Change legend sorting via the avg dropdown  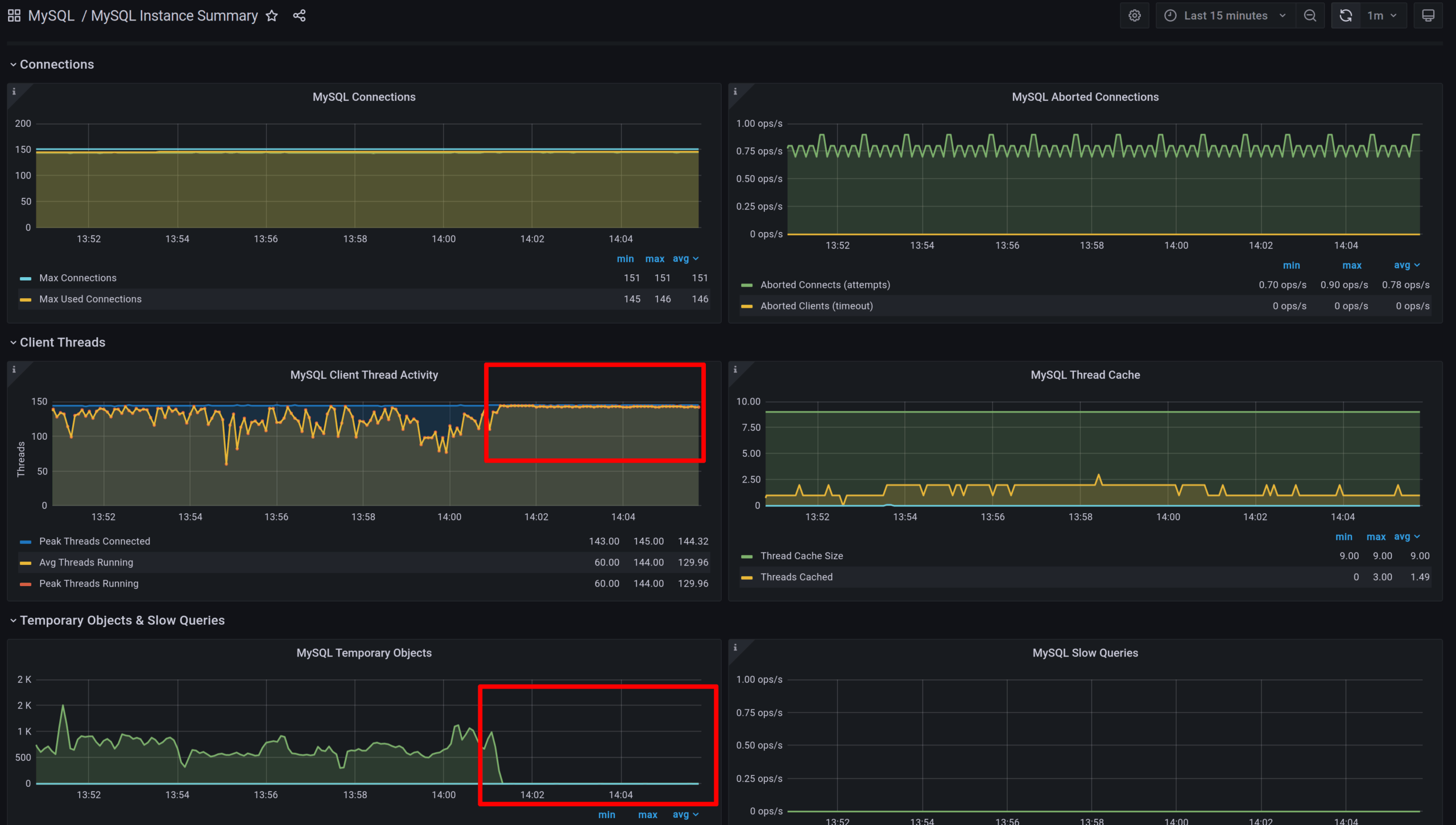[685, 259]
